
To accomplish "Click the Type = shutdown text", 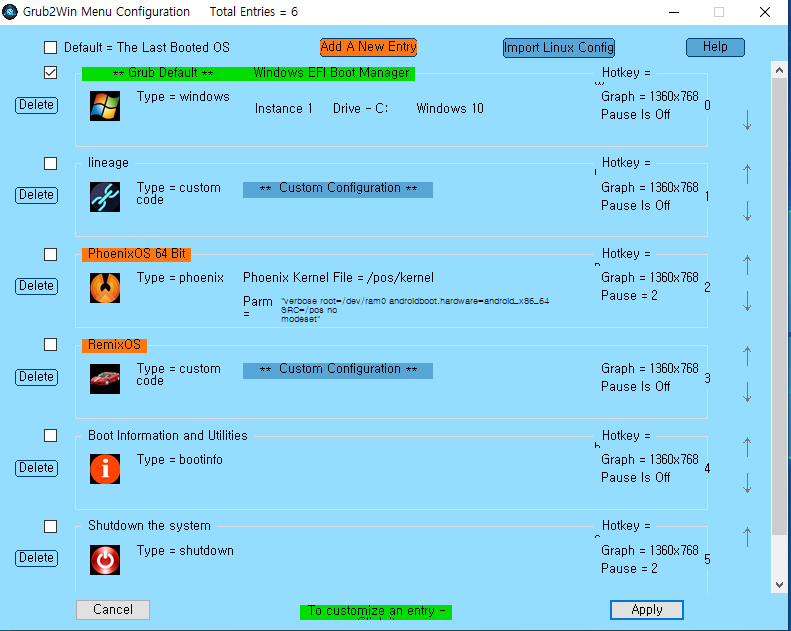I will pos(185,550).
